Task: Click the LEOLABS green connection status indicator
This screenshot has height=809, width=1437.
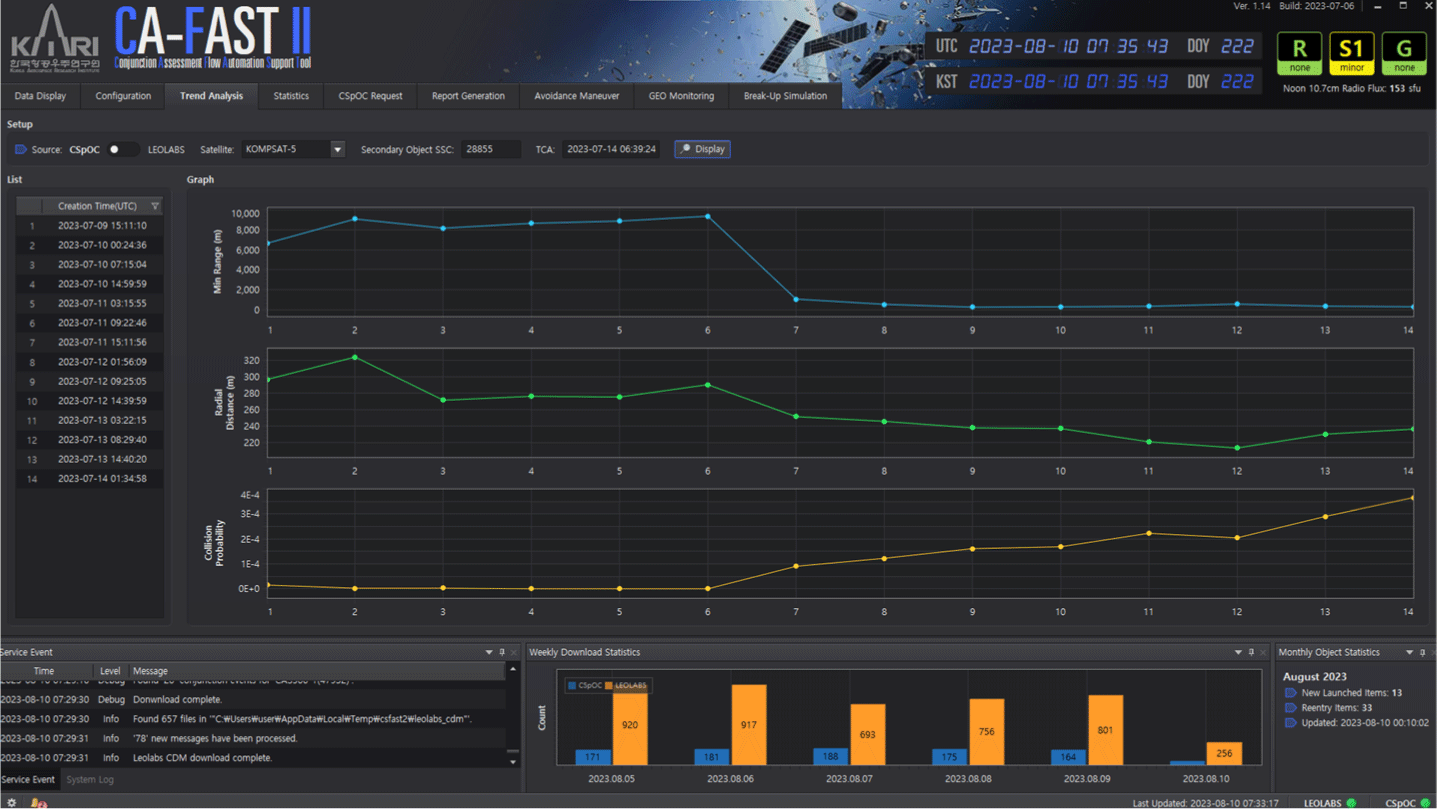Action: pos(1351,803)
